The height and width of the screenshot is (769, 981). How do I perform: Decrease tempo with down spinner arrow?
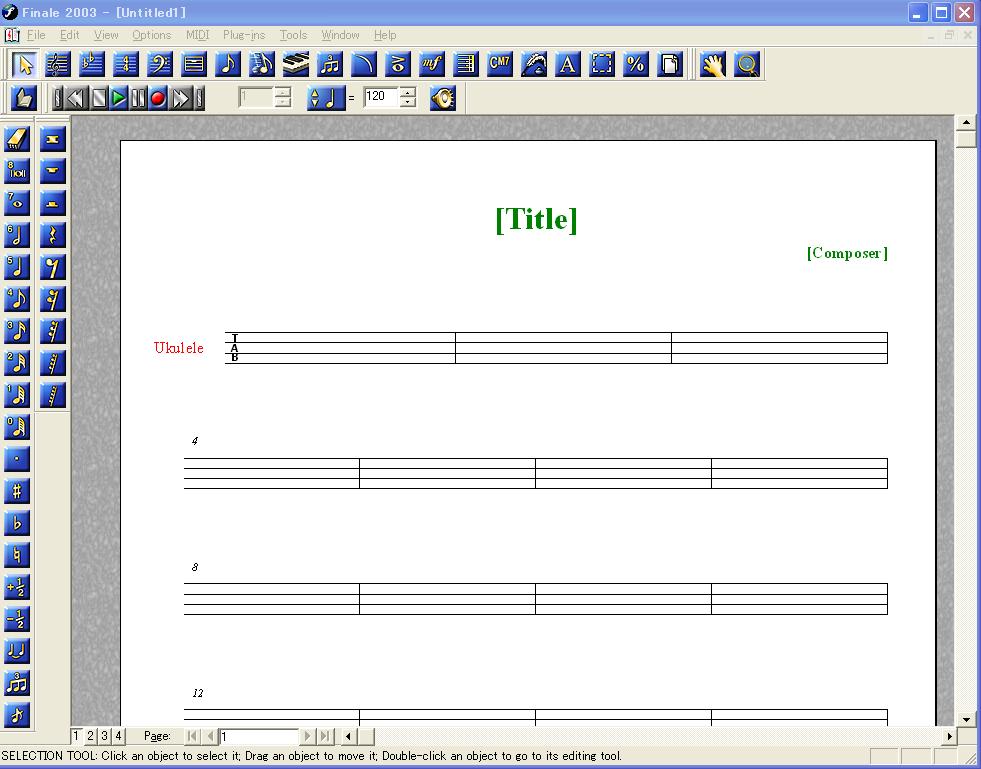408,103
